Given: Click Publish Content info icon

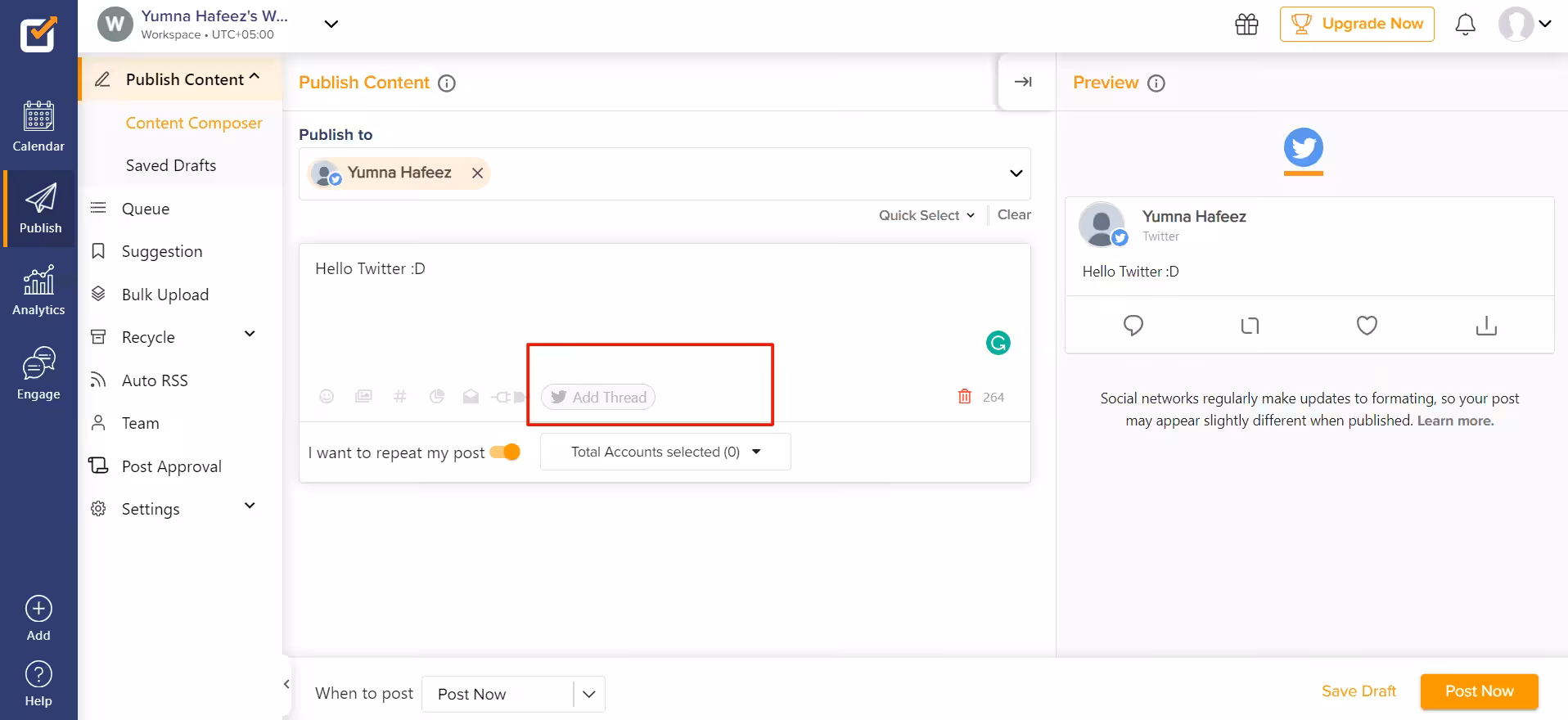Looking at the screenshot, I should (x=447, y=83).
